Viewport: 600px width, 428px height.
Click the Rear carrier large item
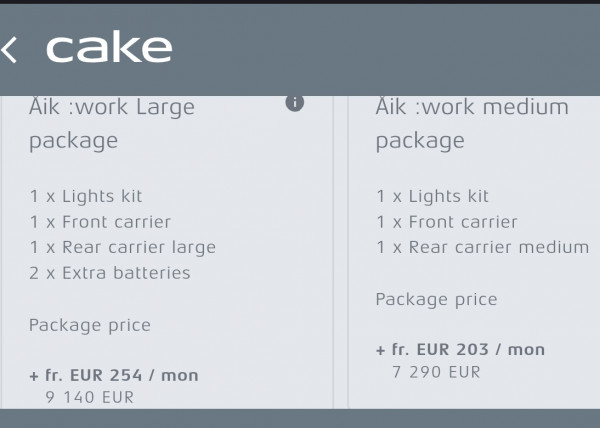click(x=122, y=247)
